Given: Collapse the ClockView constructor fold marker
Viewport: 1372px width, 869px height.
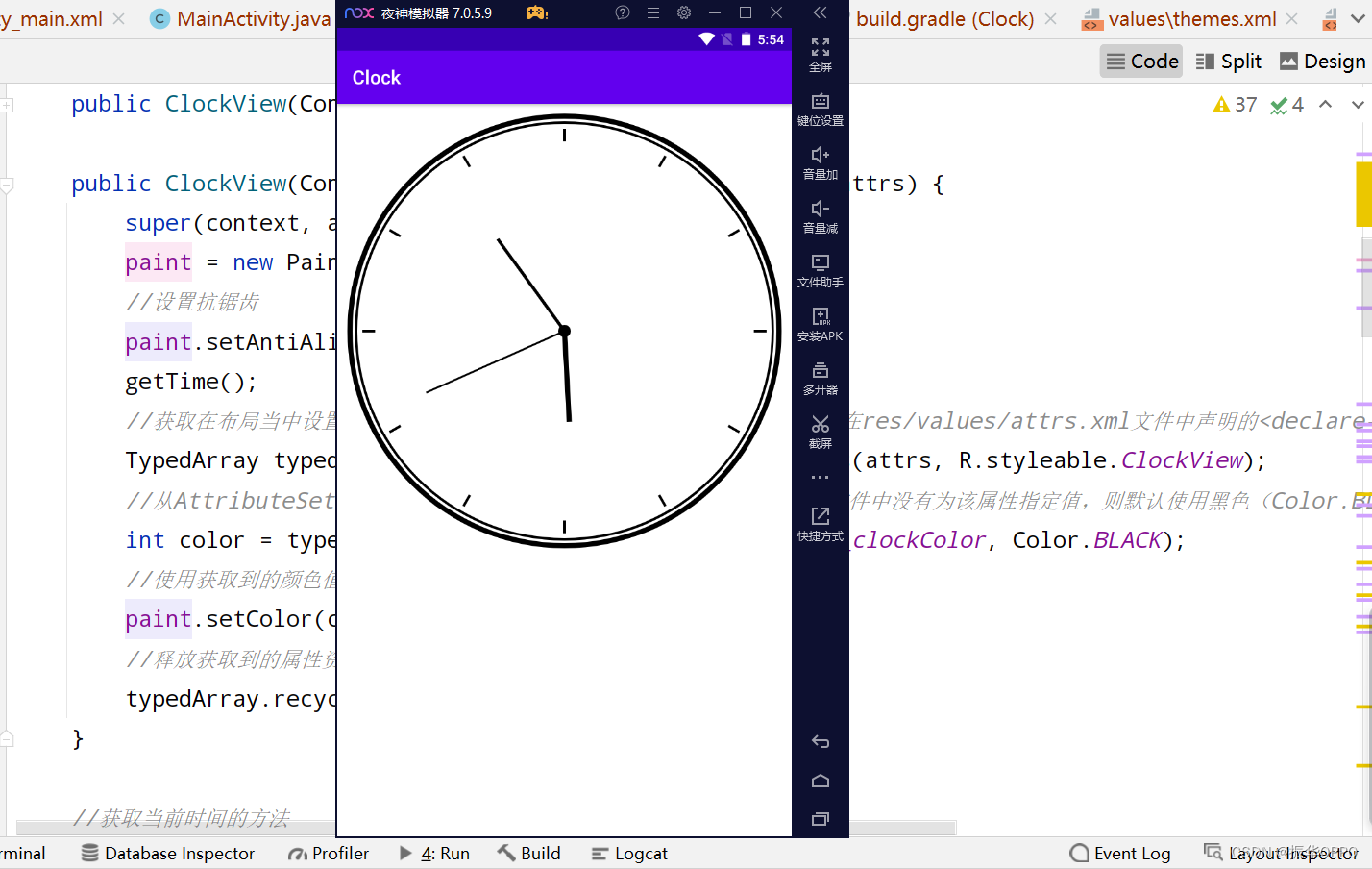Looking at the screenshot, I should [x=7, y=186].
